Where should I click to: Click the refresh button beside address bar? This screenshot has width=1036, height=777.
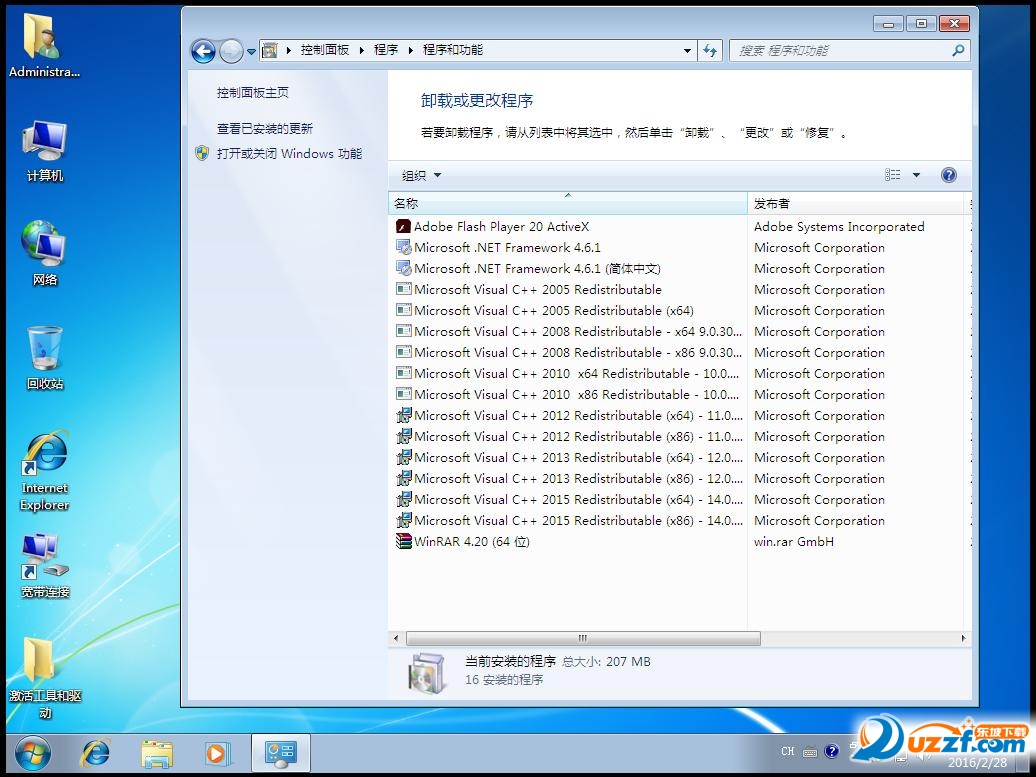tap(710, 51)
